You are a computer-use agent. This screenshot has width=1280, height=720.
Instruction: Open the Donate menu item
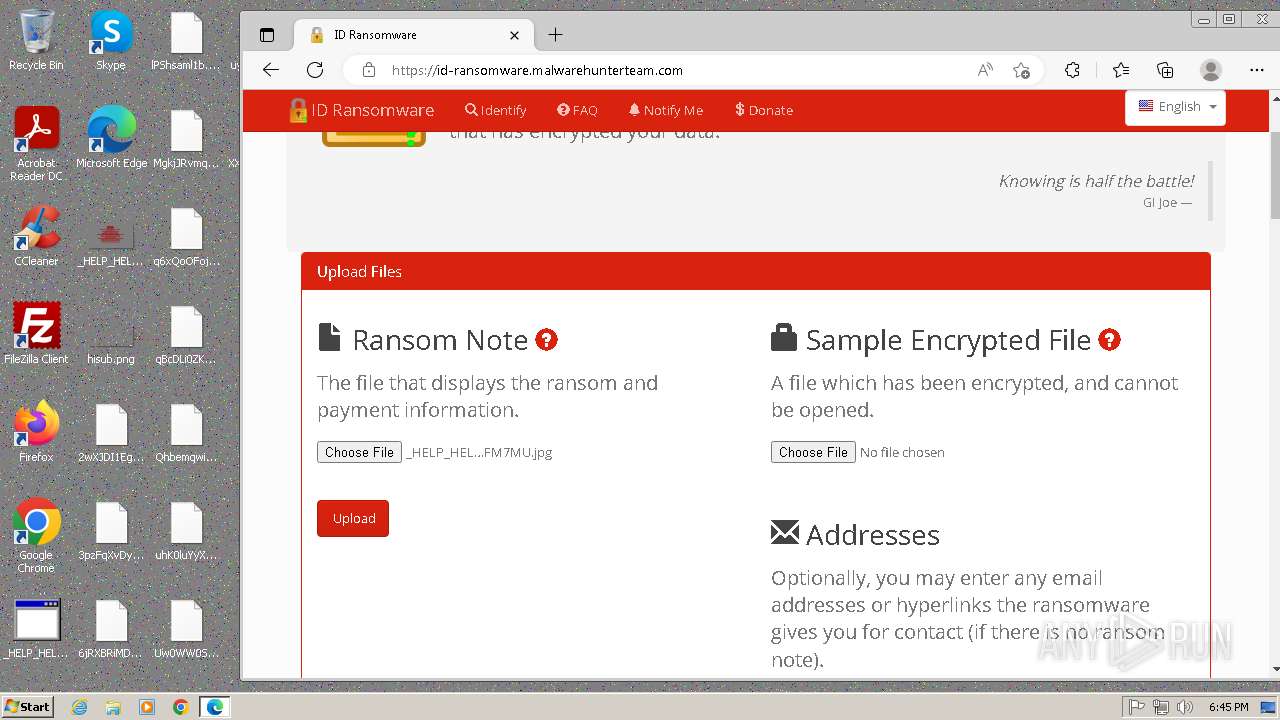pos(764,110)
